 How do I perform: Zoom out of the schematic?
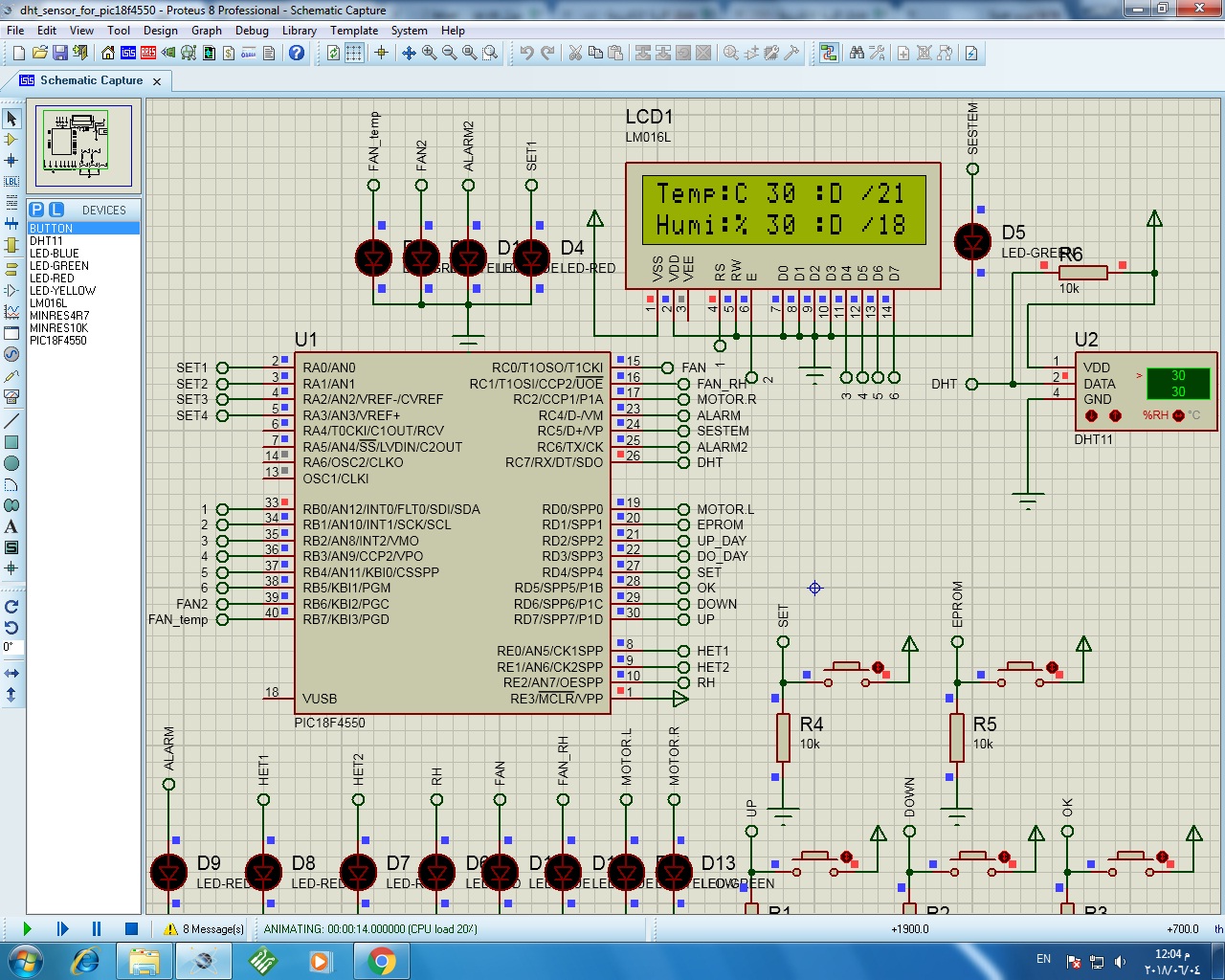pyautogui.click(x=449, y=54)
